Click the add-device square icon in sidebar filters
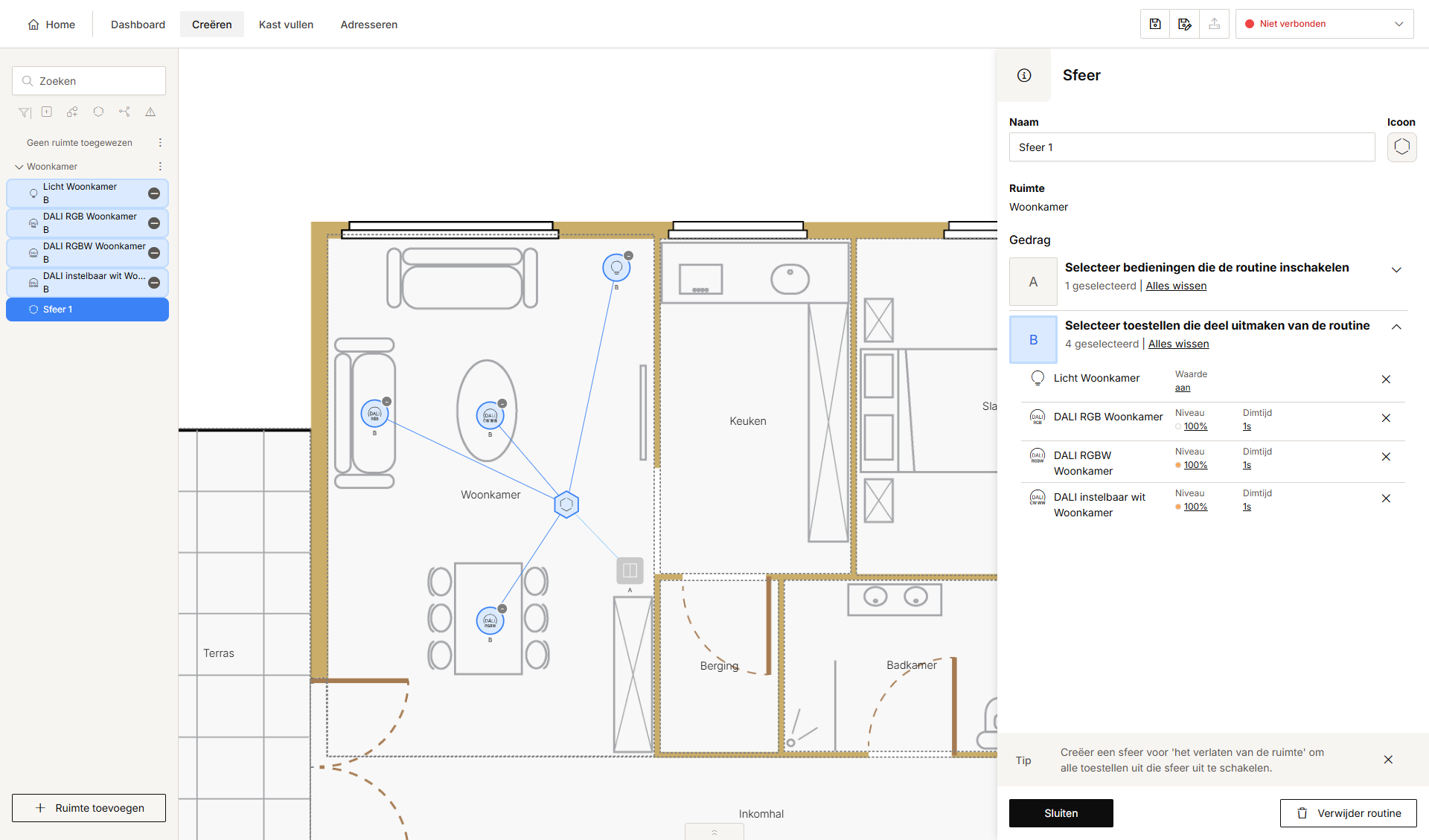 (x=47, y=112)
